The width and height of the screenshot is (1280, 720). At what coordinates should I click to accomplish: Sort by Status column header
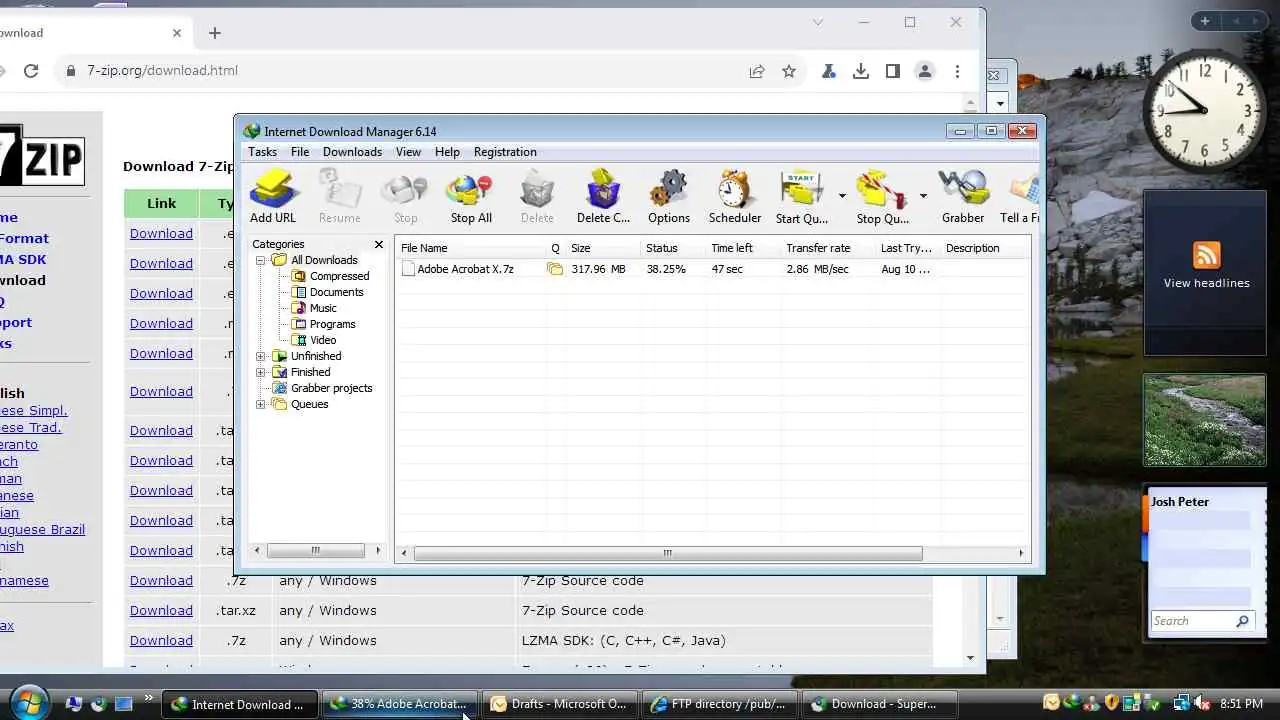tap(673, 248)
